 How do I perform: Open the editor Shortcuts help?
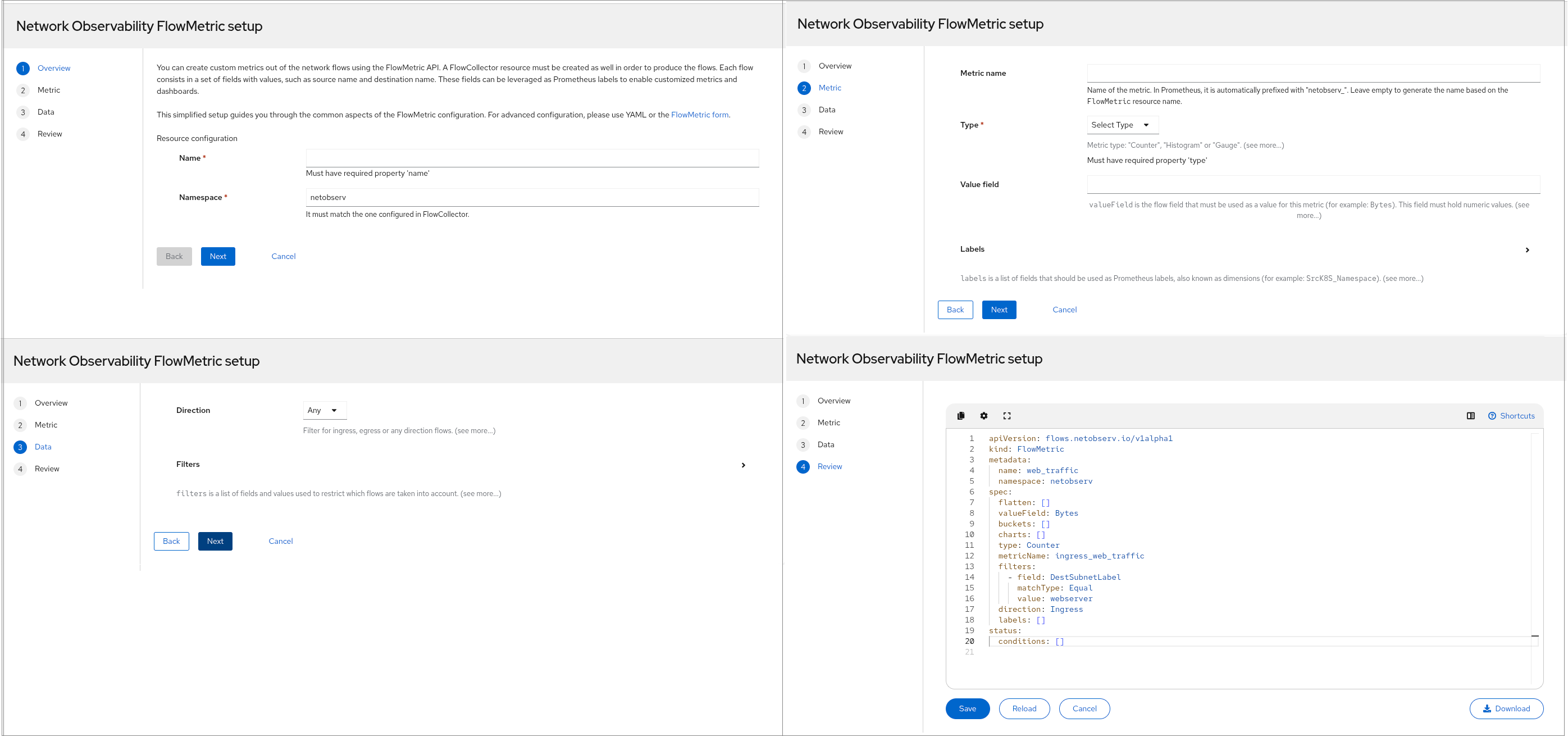pyautogui.click(x=1511, y=416)
